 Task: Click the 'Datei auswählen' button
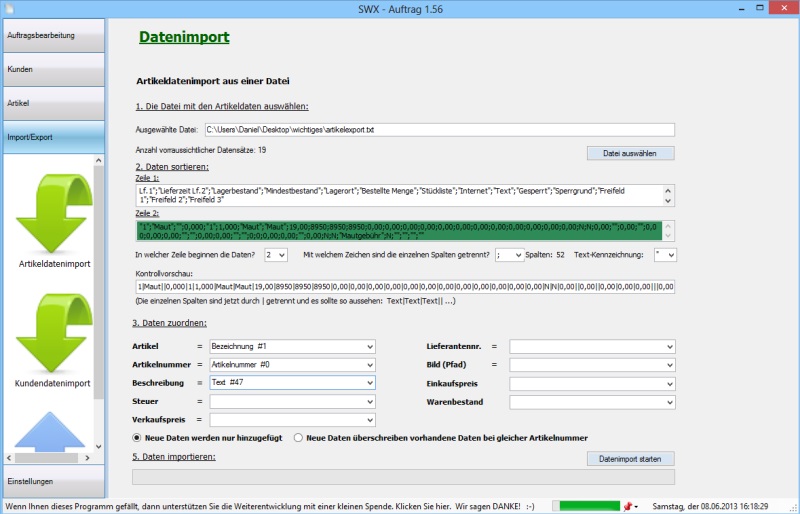[630, 153]
